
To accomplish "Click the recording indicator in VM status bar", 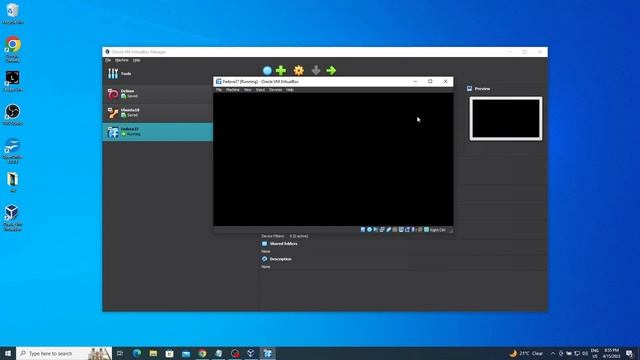I will tap(407, 230).
